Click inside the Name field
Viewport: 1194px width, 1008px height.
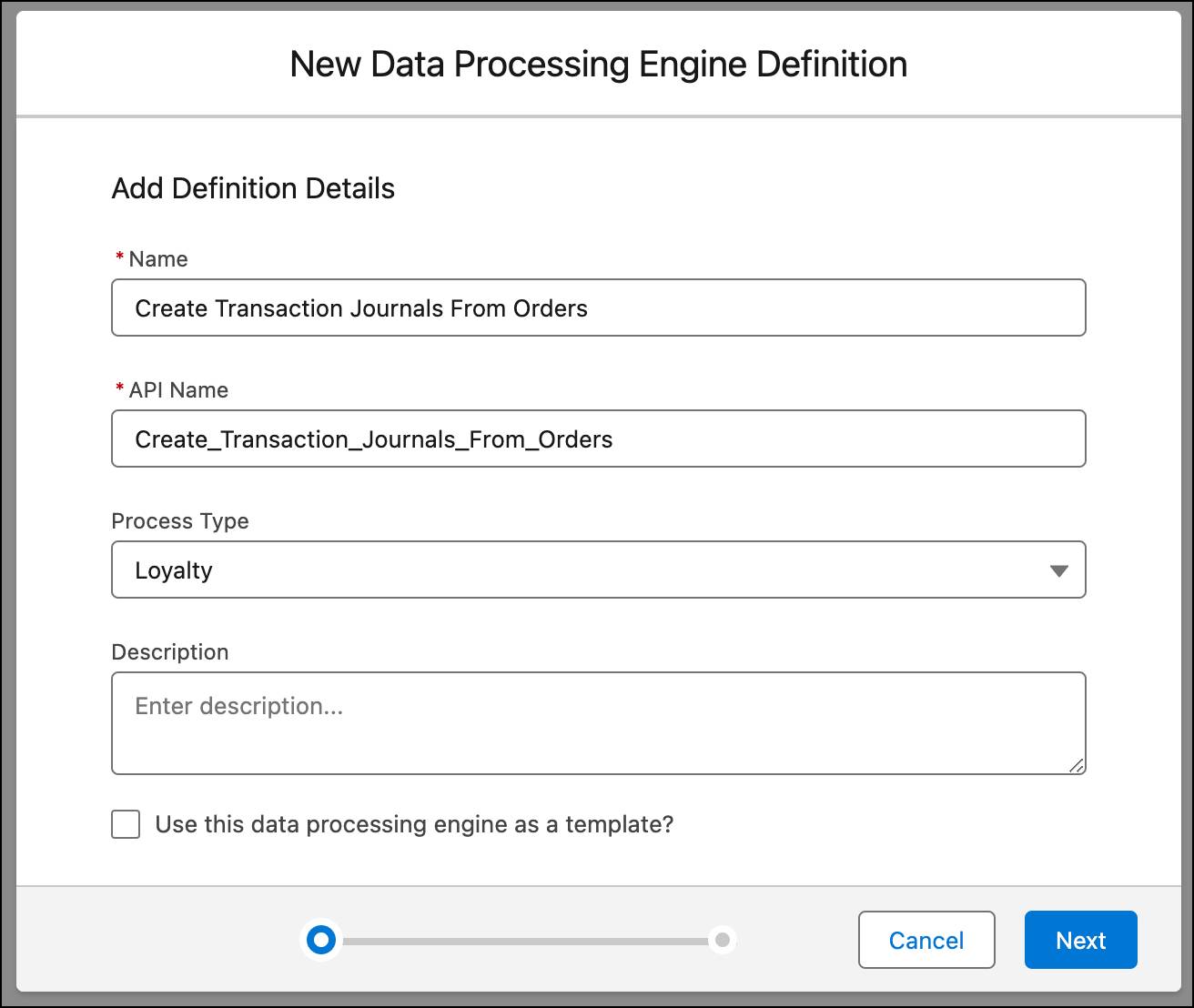point(599,307)
